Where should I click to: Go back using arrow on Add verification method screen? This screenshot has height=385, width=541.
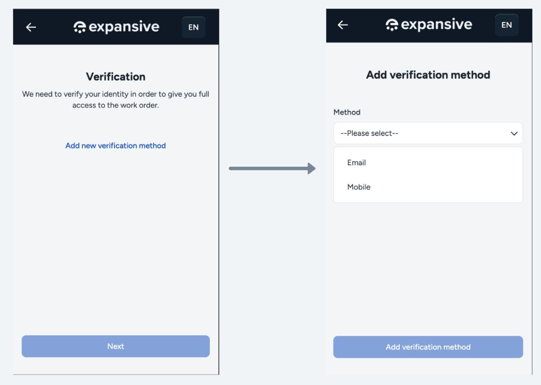343,25
